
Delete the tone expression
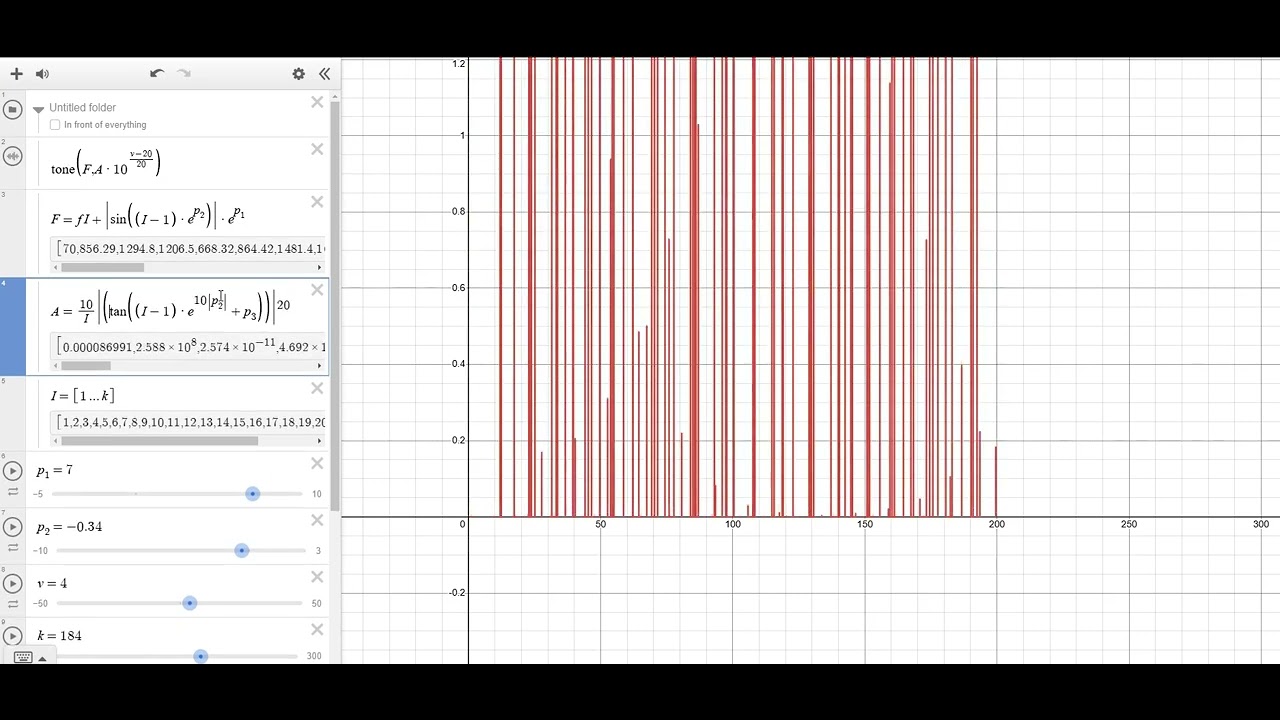[x=317, y=149]
